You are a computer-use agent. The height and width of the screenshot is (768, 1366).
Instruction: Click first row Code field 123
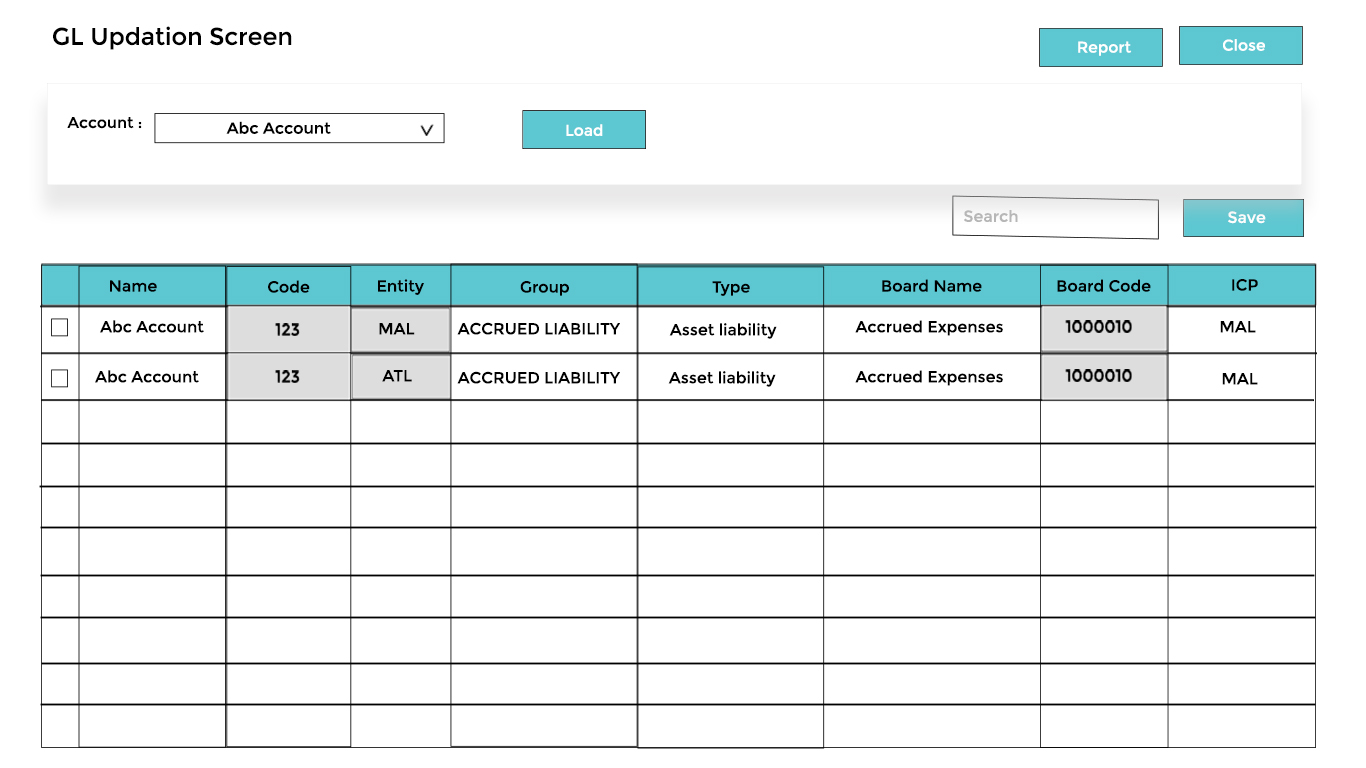pos(288,329)
